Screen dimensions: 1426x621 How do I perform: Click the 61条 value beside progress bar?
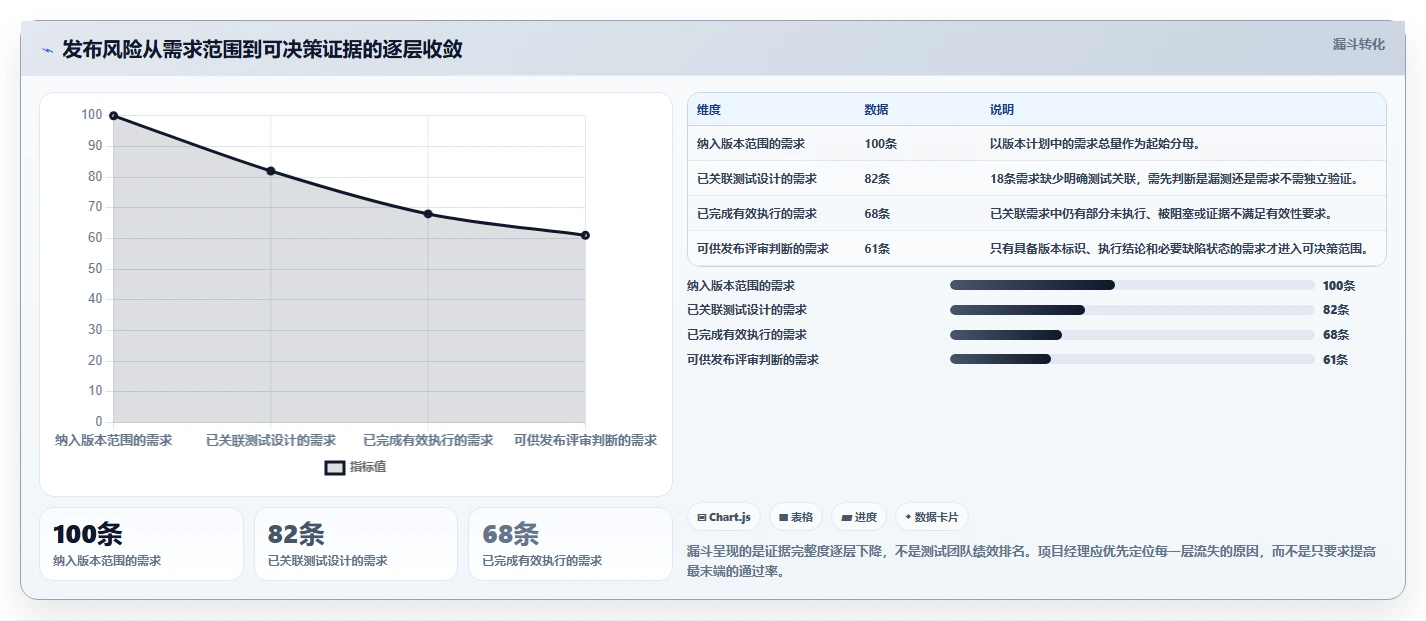(1335, 360)
